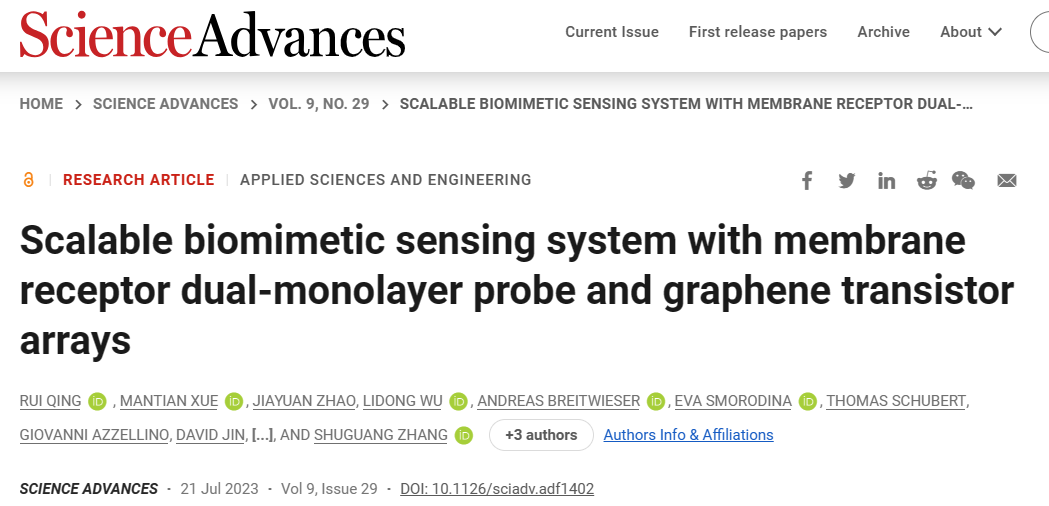Navigate to Vol. 9, No. 29 breadcrumb
Viewport: 1049px width, 506px height.
[319, 104]
